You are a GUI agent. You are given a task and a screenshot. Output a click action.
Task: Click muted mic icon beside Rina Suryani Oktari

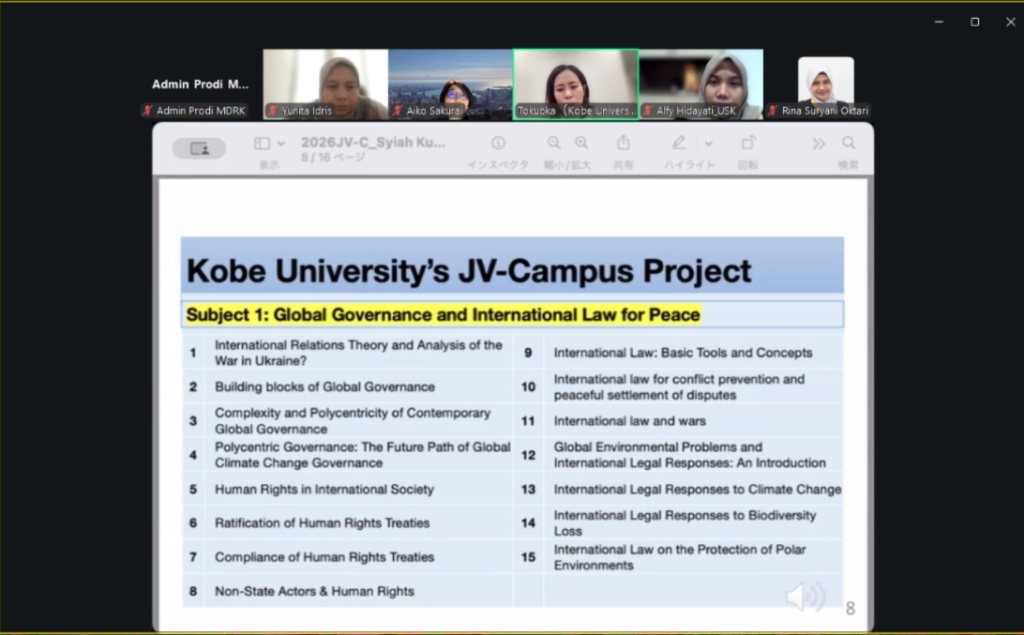click(x=773, y=111)
